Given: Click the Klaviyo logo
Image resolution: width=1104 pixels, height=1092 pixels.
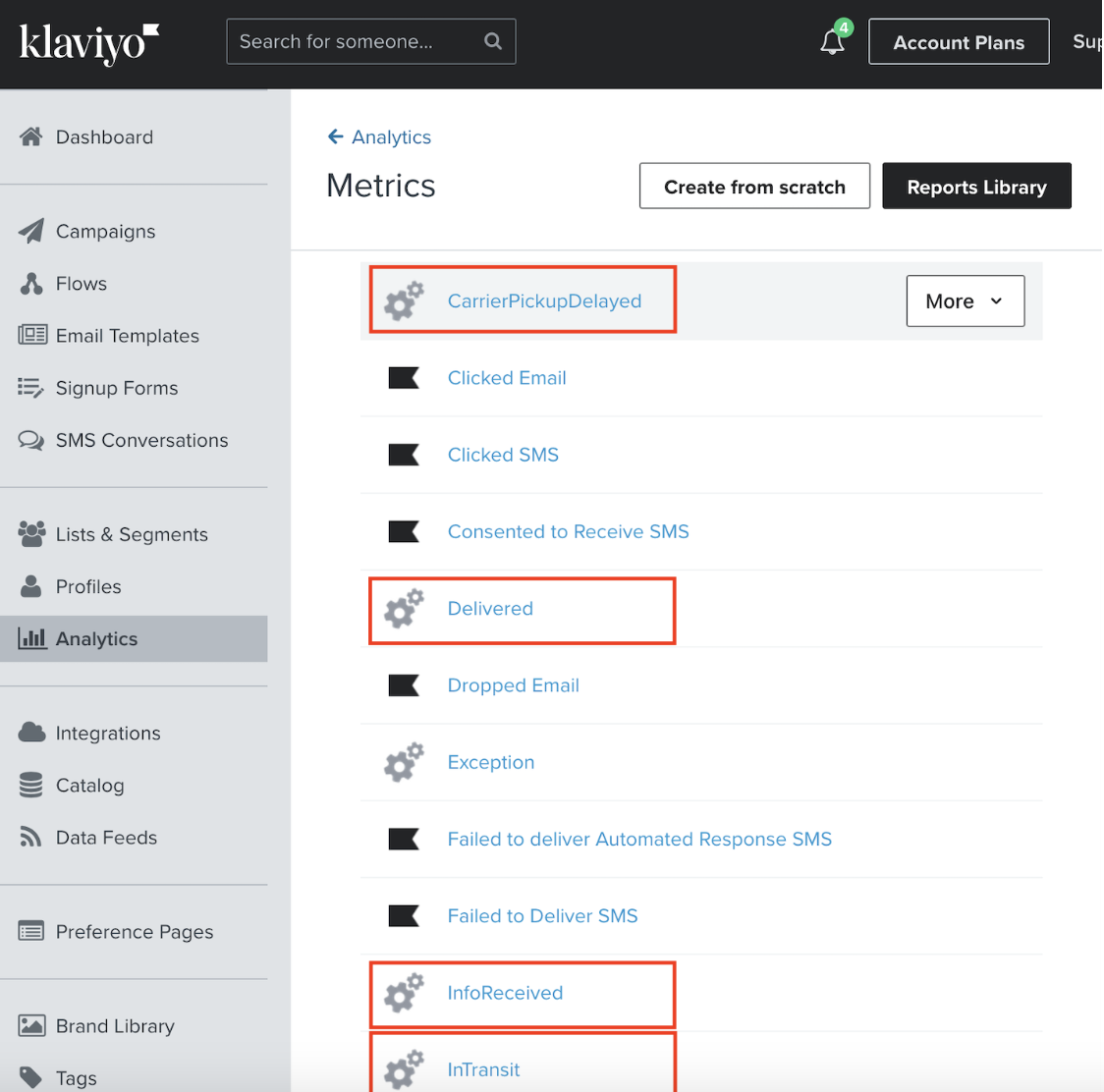Looking at the screenshot, I should click(88, 43).
